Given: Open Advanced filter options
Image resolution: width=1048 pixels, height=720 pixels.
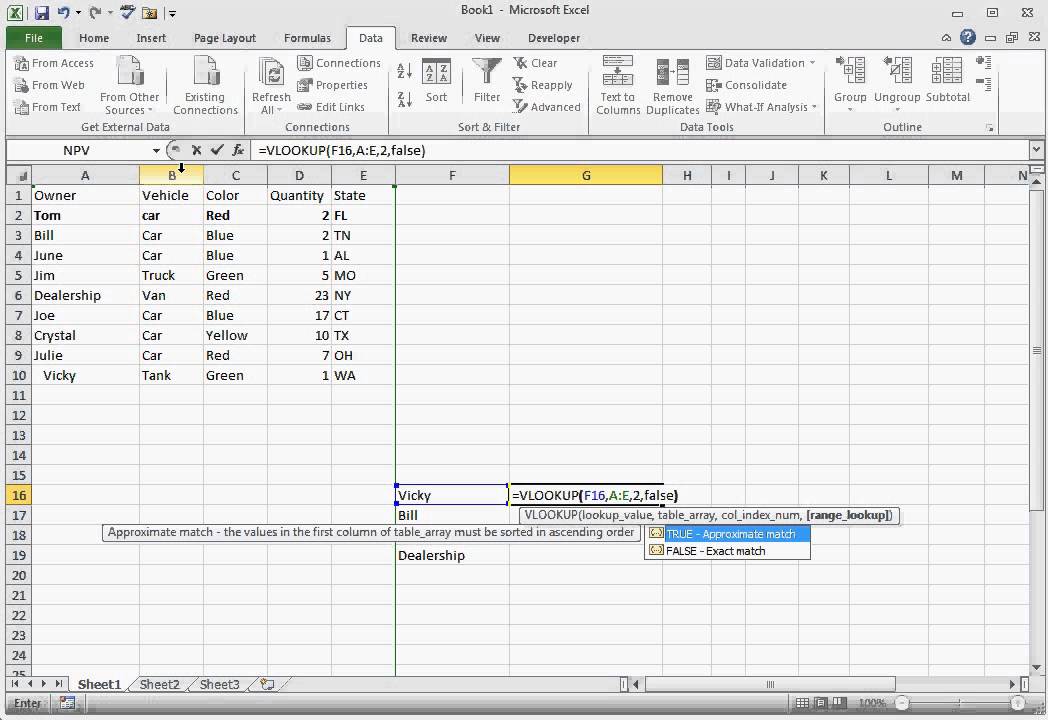Looking at the screenshot, I should [547, 107].
